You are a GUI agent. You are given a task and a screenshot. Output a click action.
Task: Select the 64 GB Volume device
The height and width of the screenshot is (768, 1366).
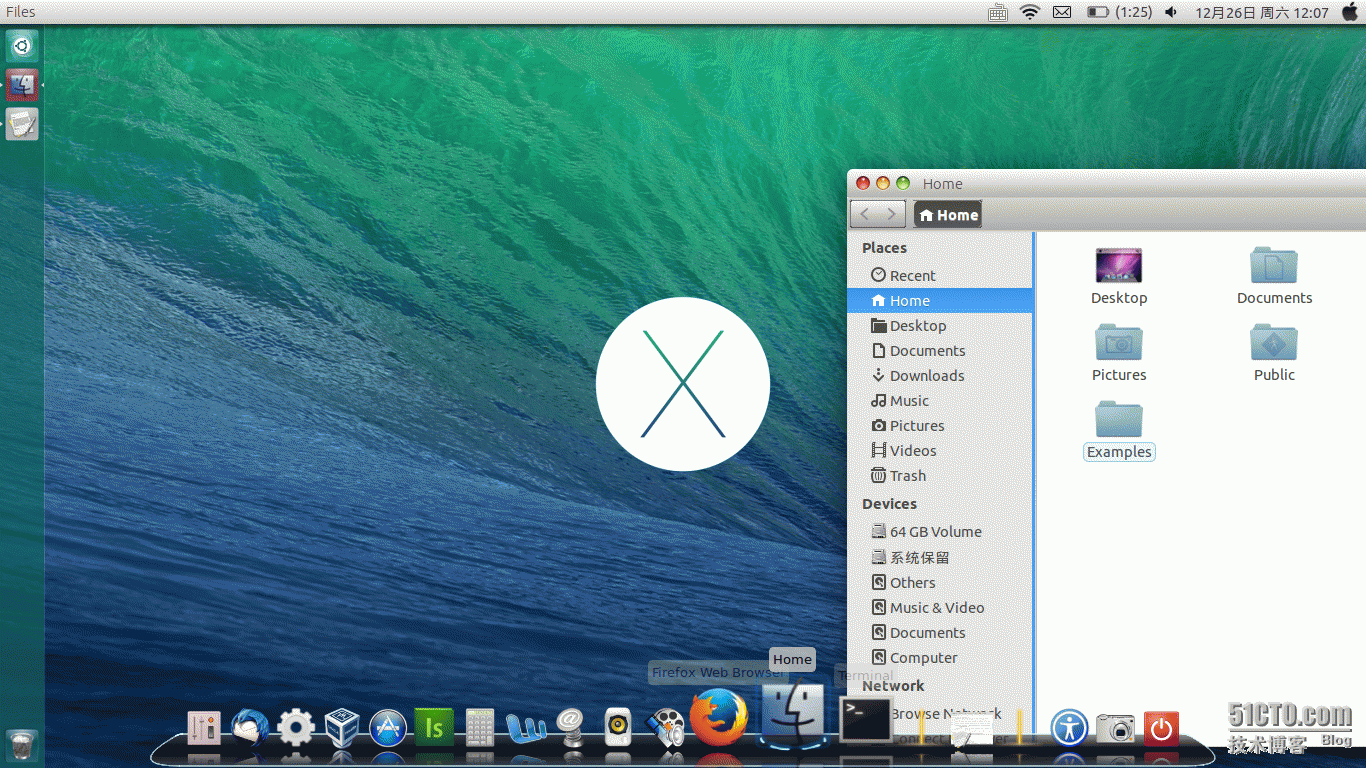[939, 531]
